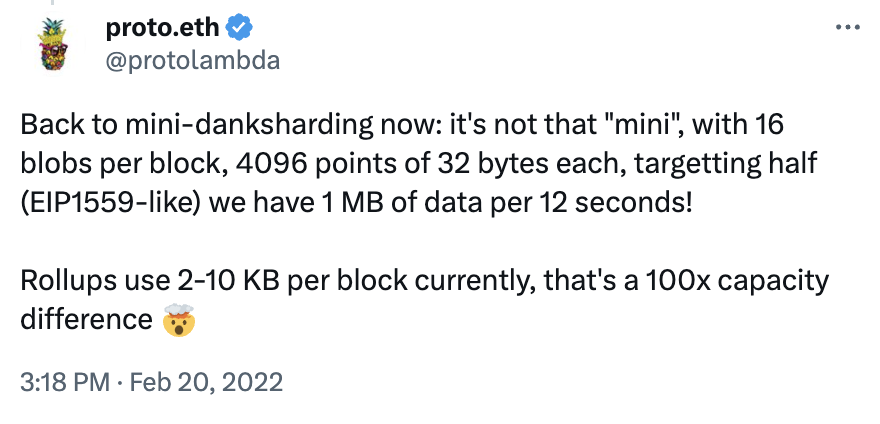Click the word "mini-danksharding" in the tweet
880x424 pixels.
pyautogui.click(x=248, y=125)
